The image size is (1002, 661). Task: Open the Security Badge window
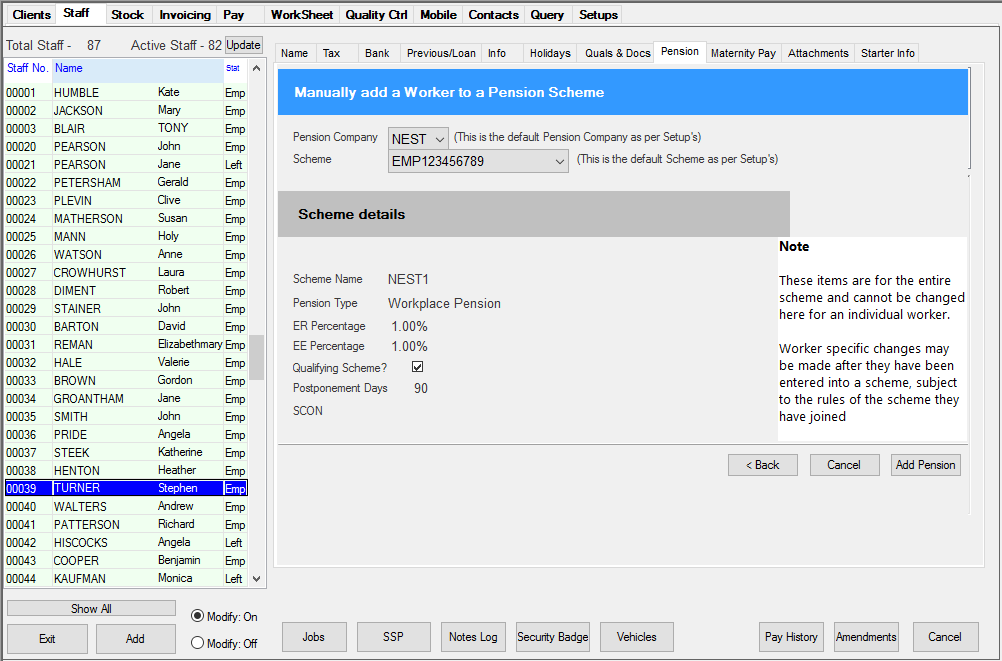pyautogui.click(x=552, y=637)
